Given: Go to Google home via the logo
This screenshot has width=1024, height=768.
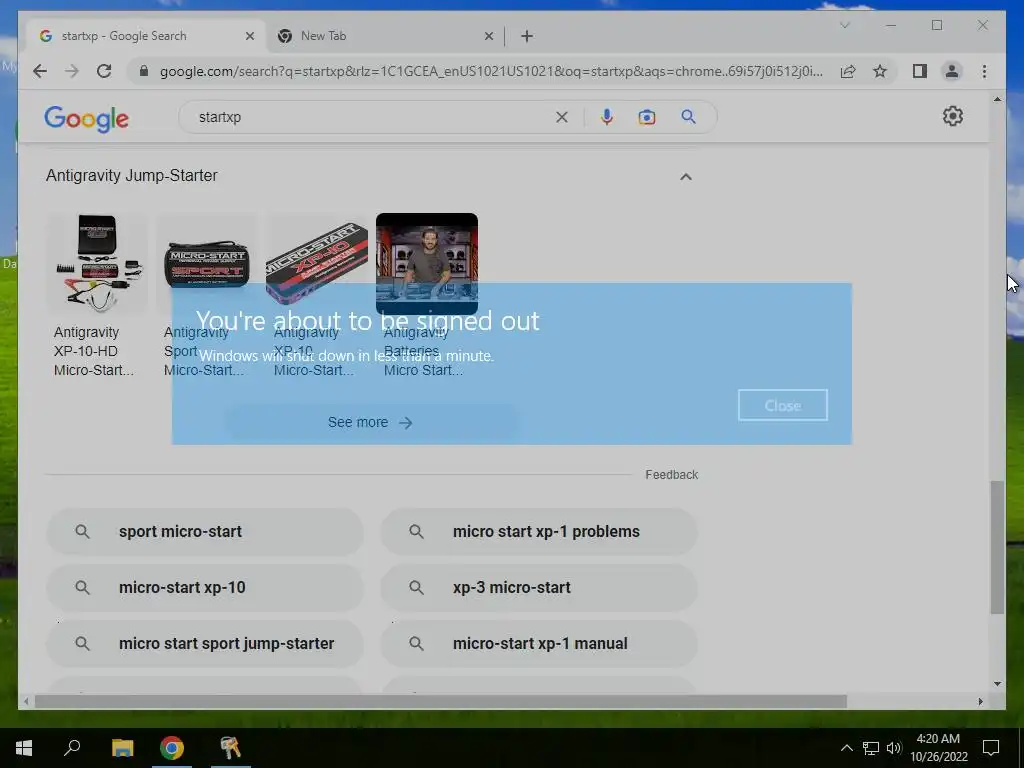Looking at the screenshot, I should [x=86, y=118].
